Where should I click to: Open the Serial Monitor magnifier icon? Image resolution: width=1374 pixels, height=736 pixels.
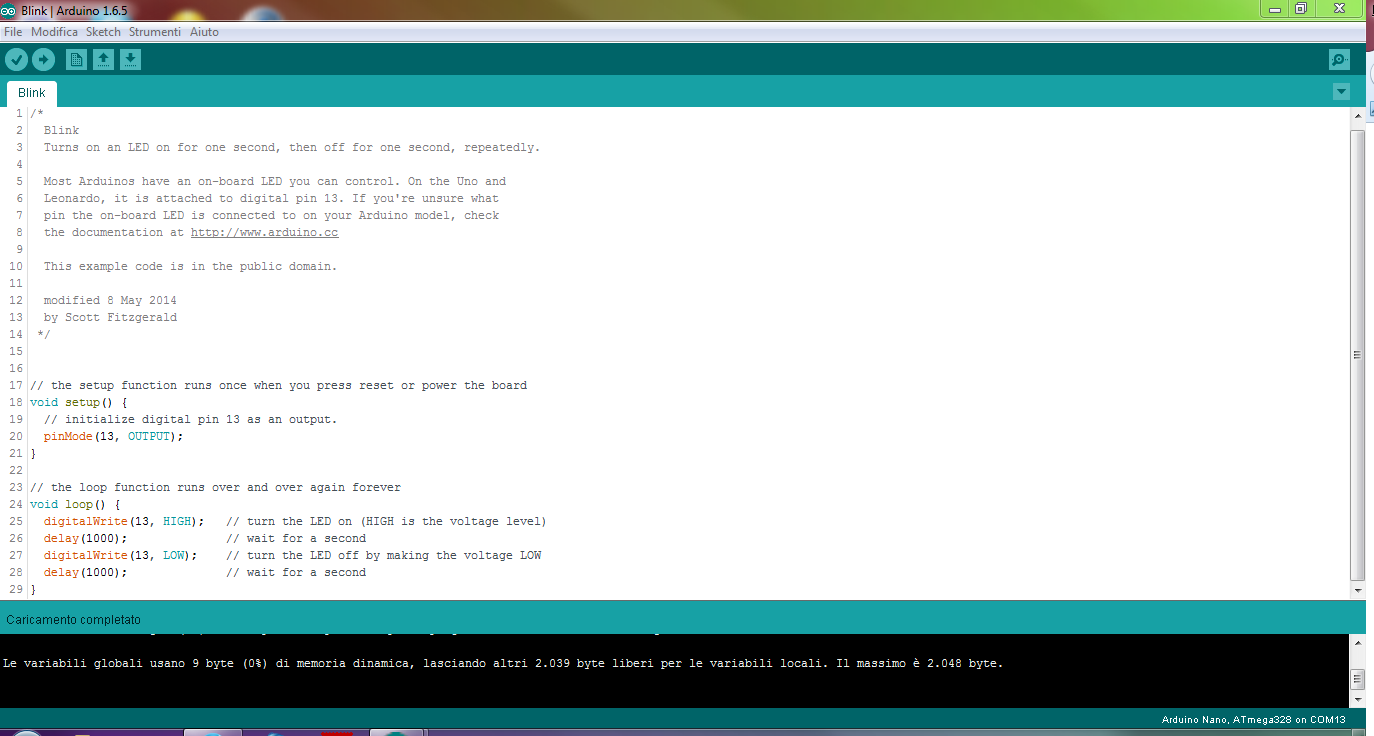pyautogui.click(x=1339, y=60)
